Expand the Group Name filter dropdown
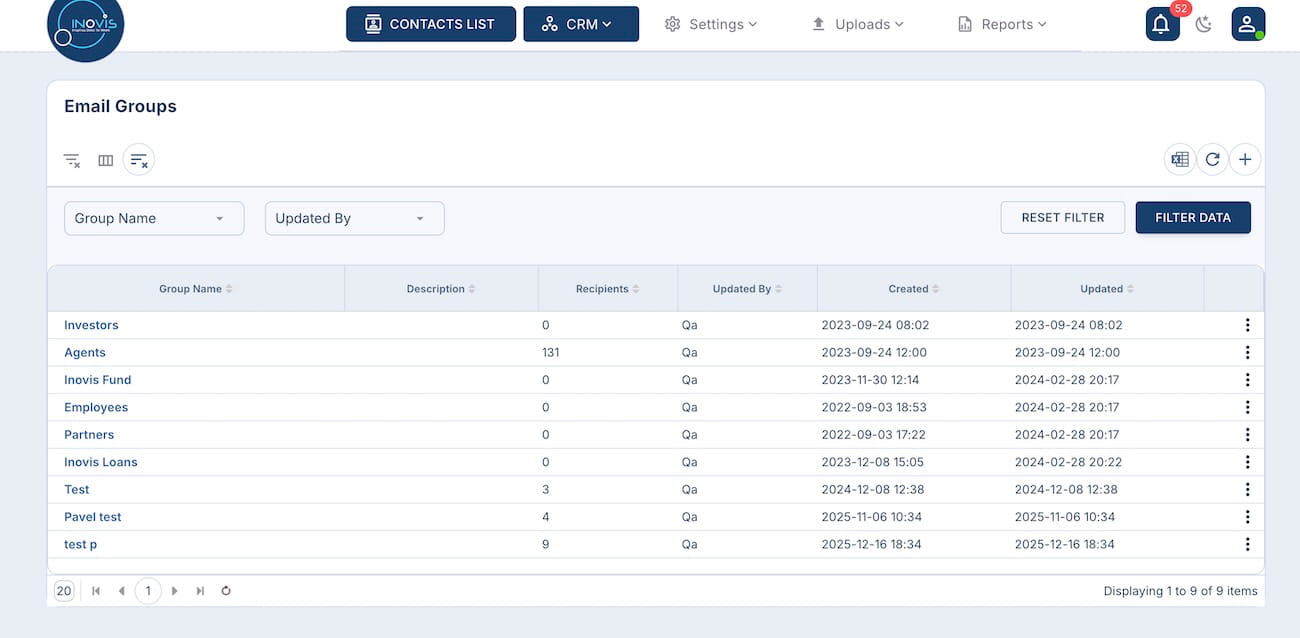This screenshot has width=1300, height=638. (x=154, y=218)
